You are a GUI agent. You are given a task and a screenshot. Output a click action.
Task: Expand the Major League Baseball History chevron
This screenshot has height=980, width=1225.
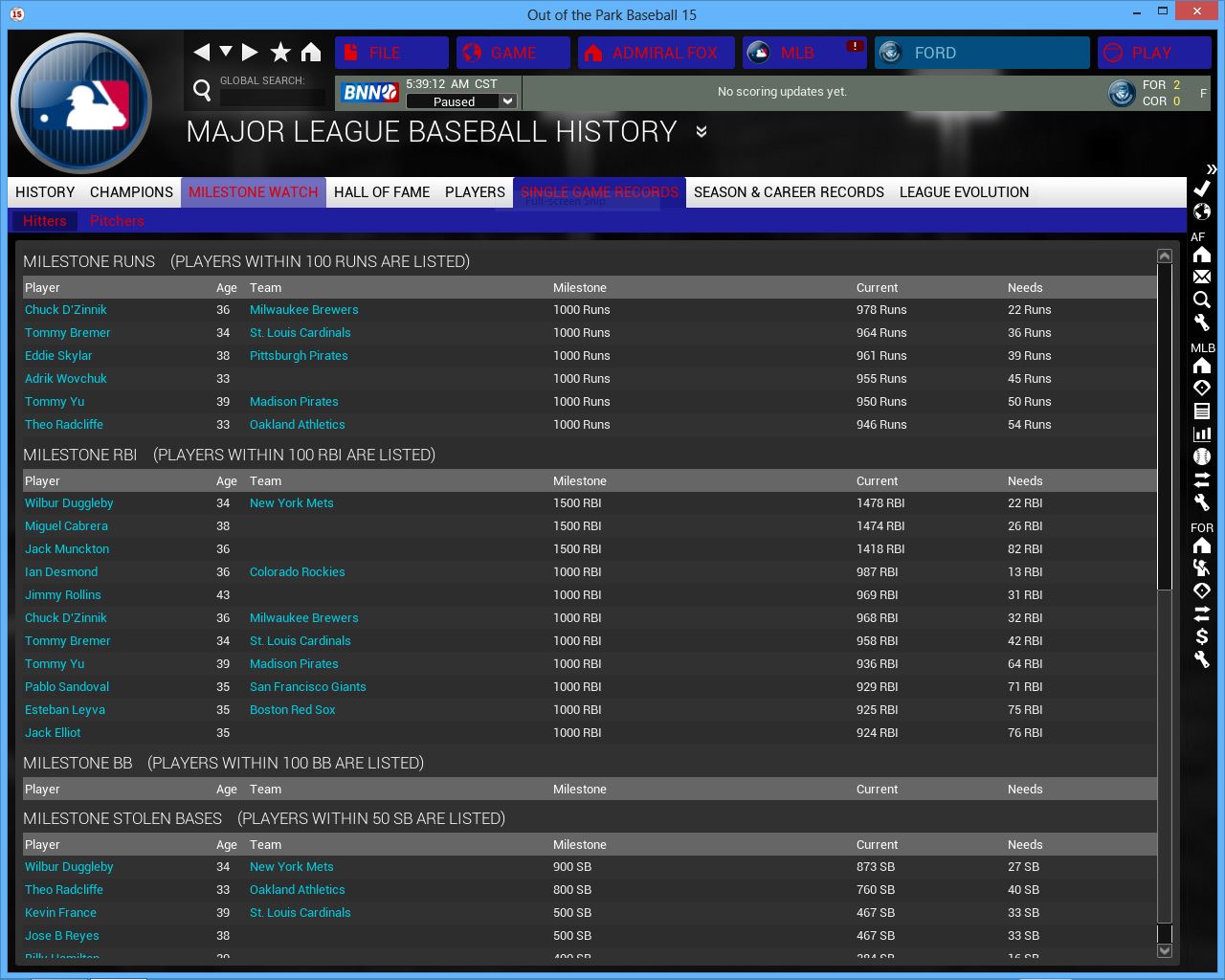702,132
